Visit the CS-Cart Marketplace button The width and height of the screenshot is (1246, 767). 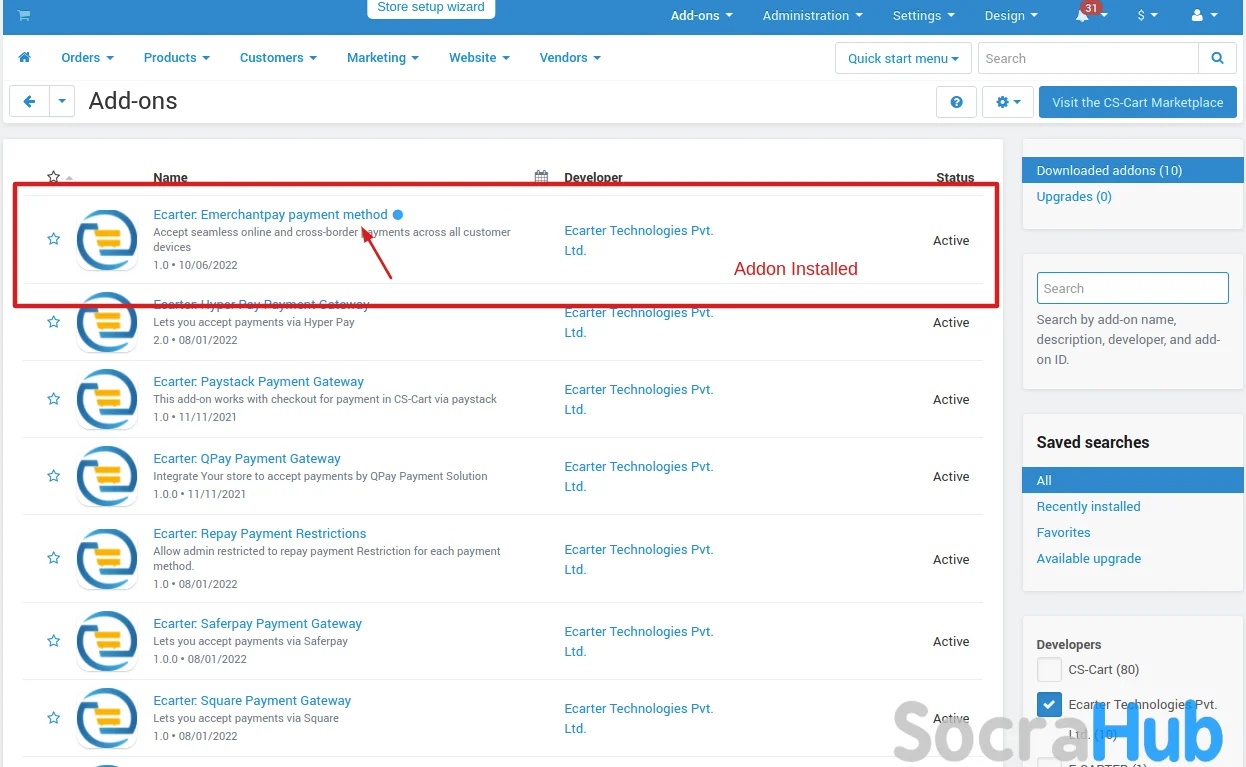(1137, 102)
